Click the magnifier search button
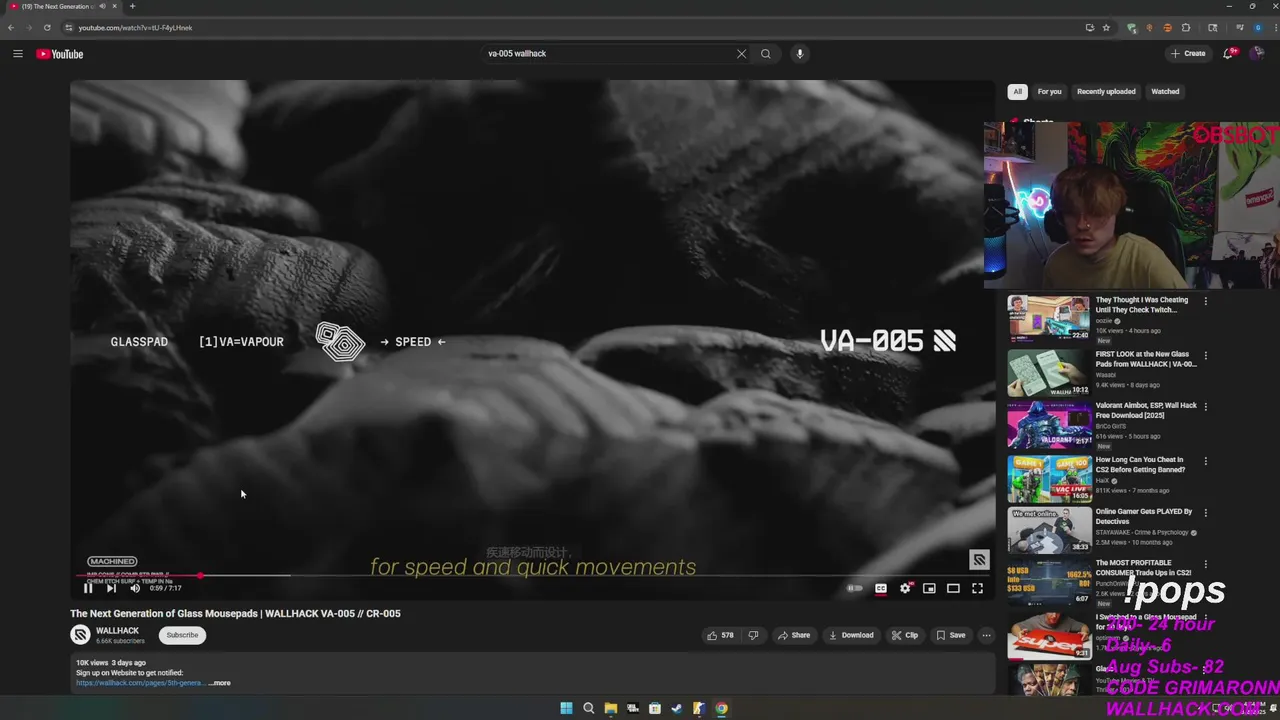 [x=766, y=54]
